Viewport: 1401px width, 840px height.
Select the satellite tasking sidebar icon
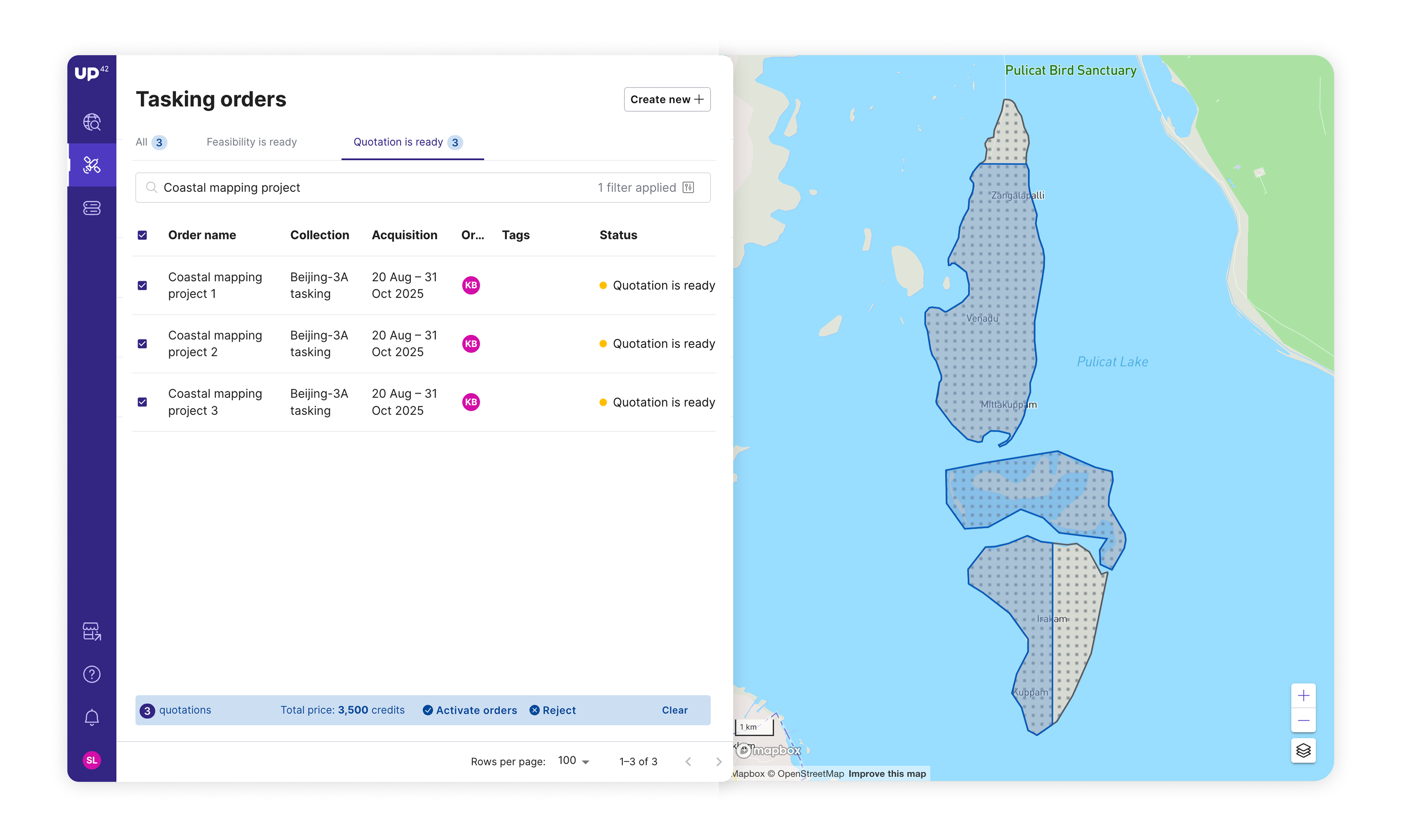tap(92, 165)
